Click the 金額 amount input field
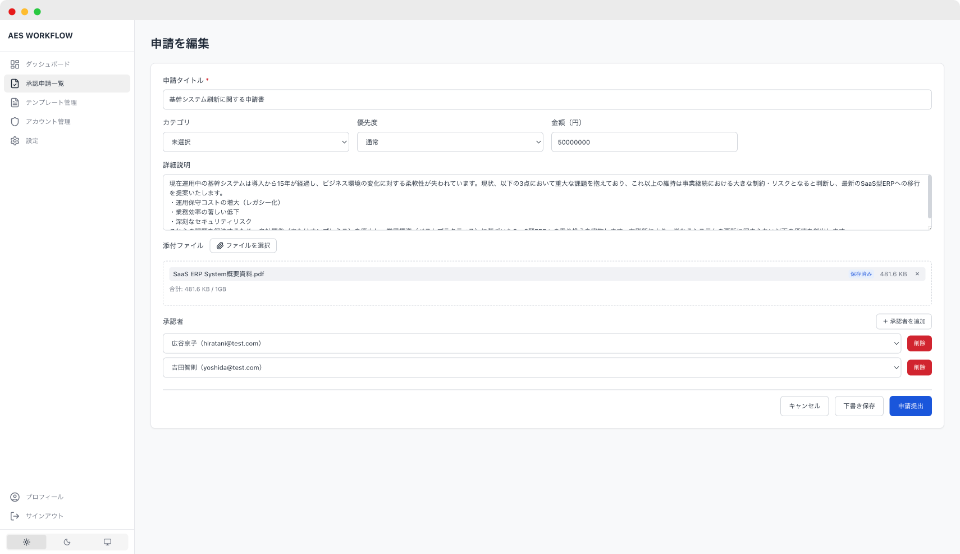The image size is (960, 554). (x=643, y=142)
